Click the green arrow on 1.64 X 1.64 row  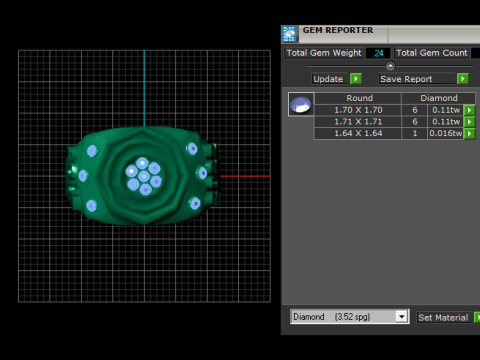coord(469,133)
